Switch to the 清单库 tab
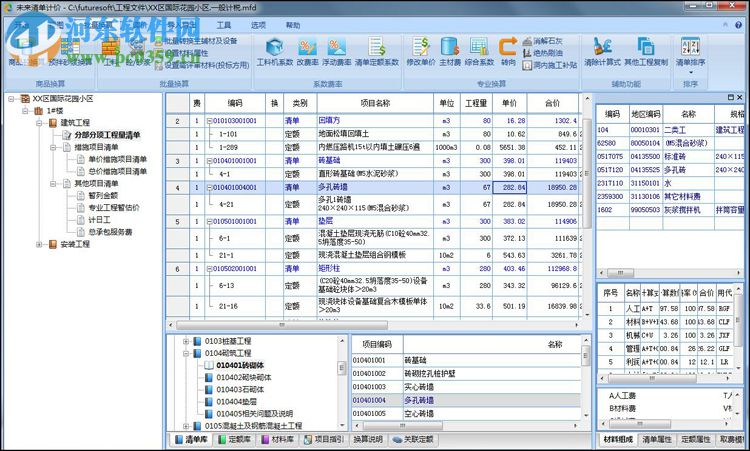This screenshot has width=750, height=451. tap(191, 439)
